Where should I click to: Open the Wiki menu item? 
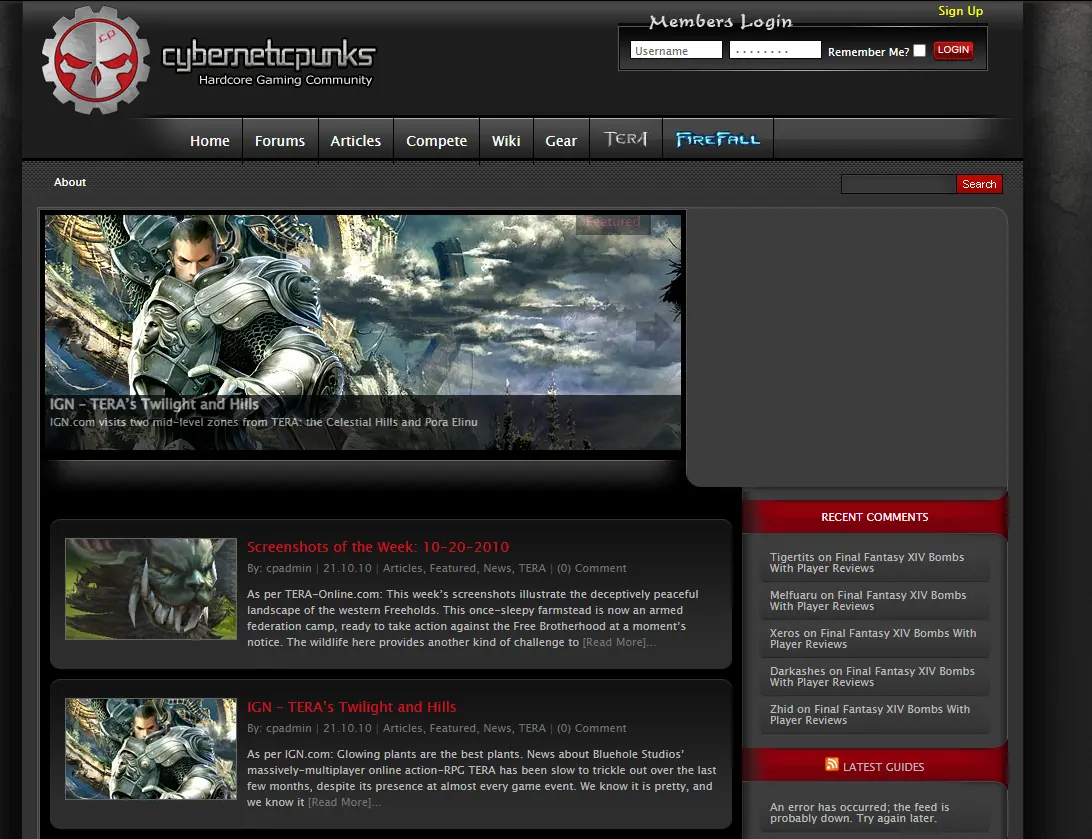click(506, 141)
